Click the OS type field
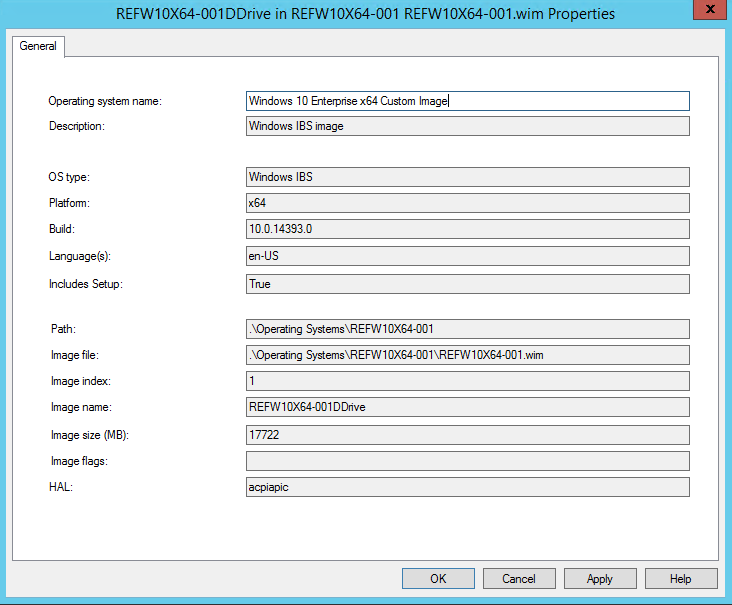 coord(467,177)
